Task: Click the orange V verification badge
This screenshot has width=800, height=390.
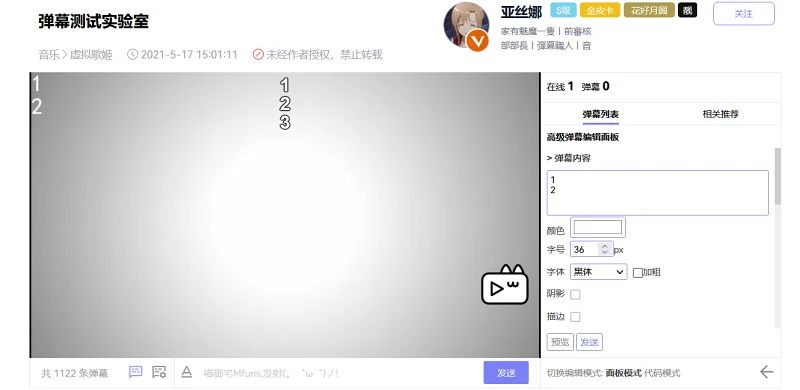Action: pos(478,41)
